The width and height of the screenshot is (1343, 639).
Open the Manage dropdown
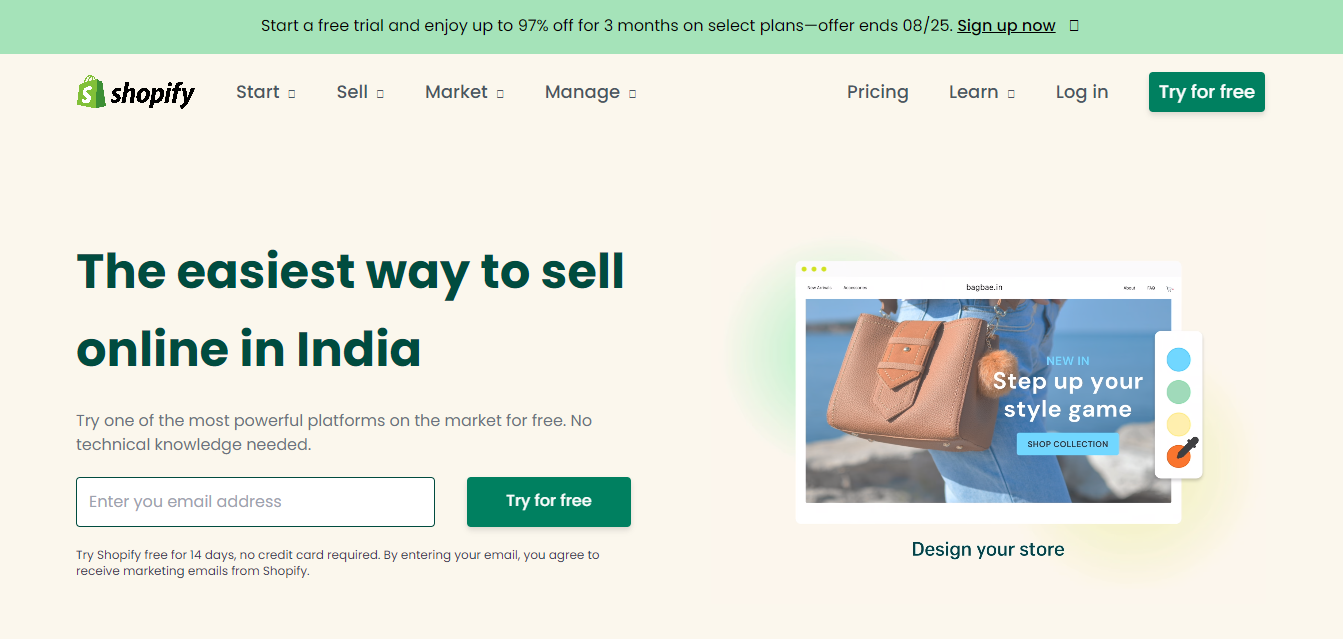coord(589,92)
